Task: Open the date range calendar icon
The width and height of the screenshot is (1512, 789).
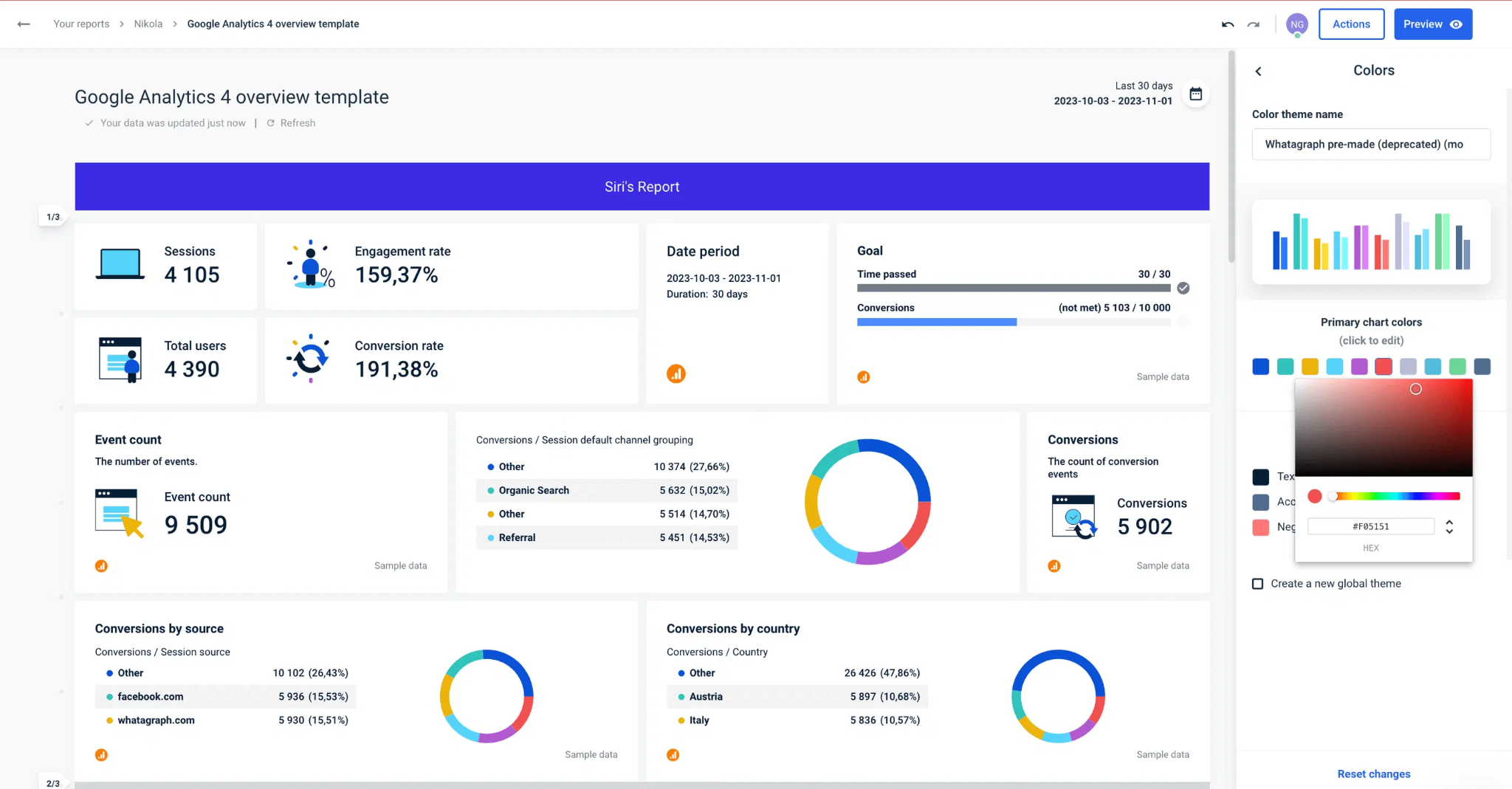Action: [1196, 94]
